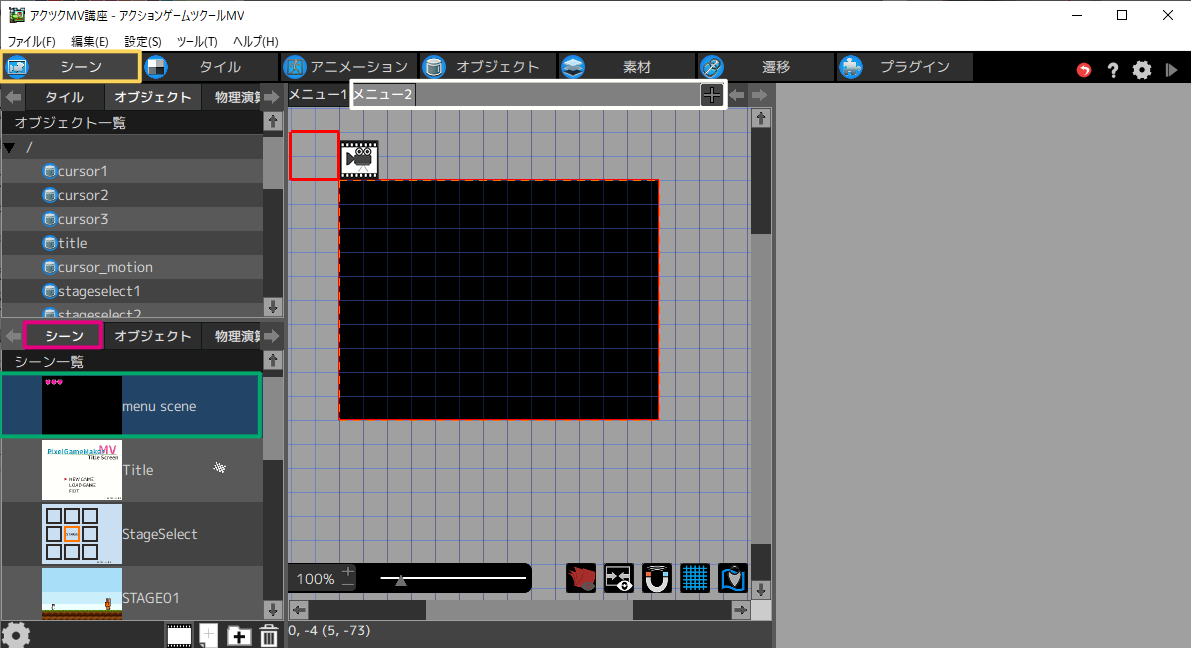This screenshot has width=1191, height=648.
Task: Collapse the root folder in object list
Action: coord(10,148)
